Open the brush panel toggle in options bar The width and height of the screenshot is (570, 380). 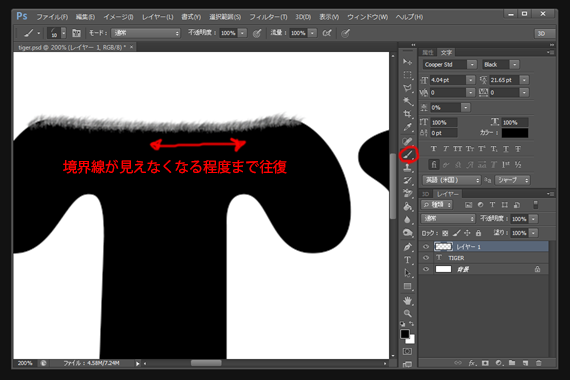tap(76, 33)
